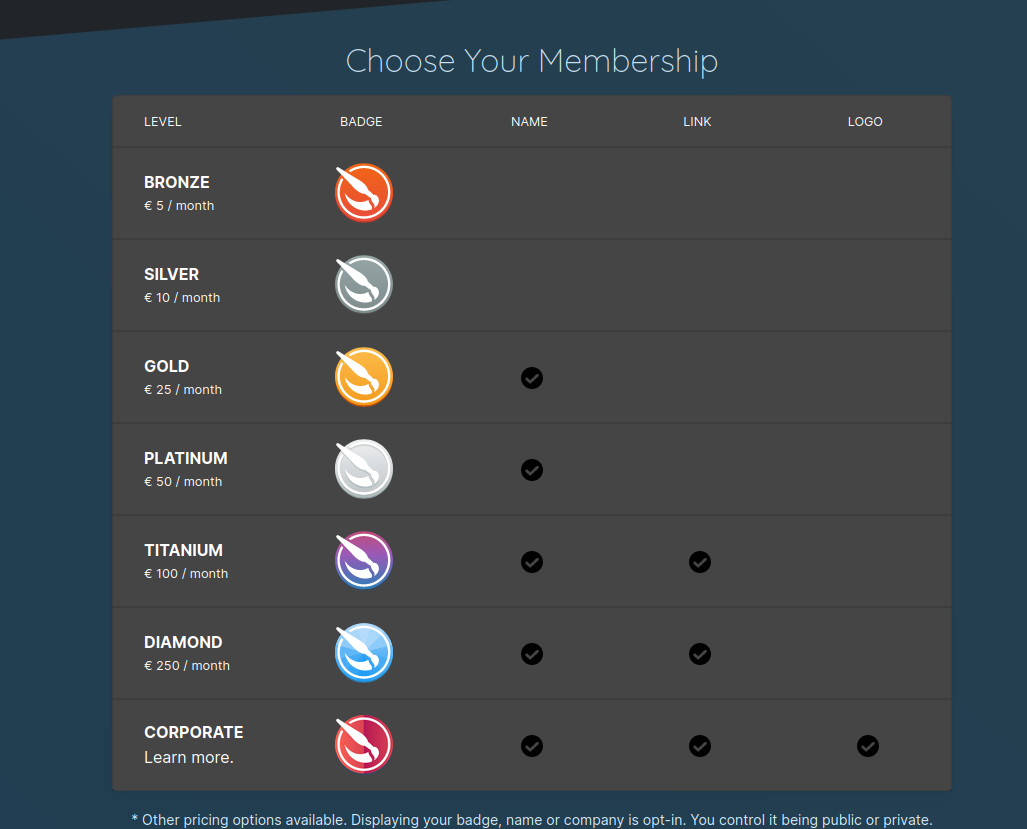Click the Diamond membership badge icon
This screenshot has height=829, width=1027.
(364, 652)
